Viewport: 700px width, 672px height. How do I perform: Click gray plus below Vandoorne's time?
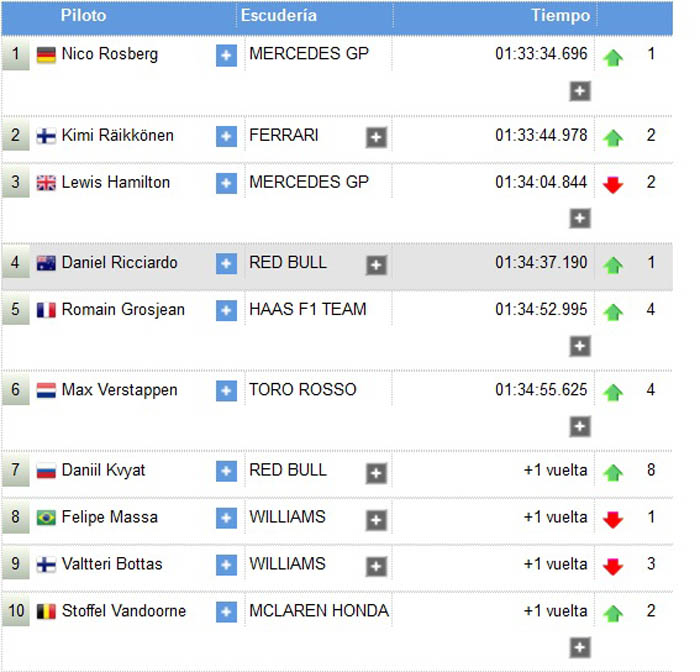pyautogui.click(x=579, y=647)
